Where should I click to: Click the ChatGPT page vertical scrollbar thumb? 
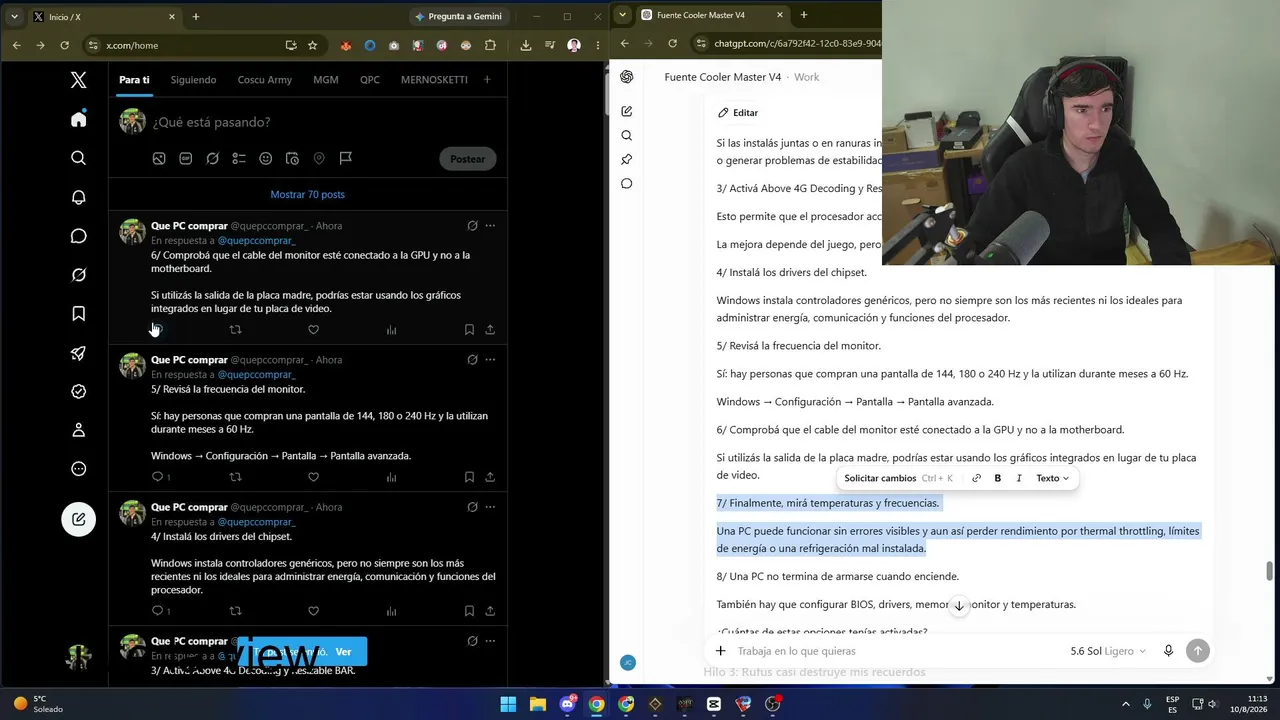[1270, 570]
